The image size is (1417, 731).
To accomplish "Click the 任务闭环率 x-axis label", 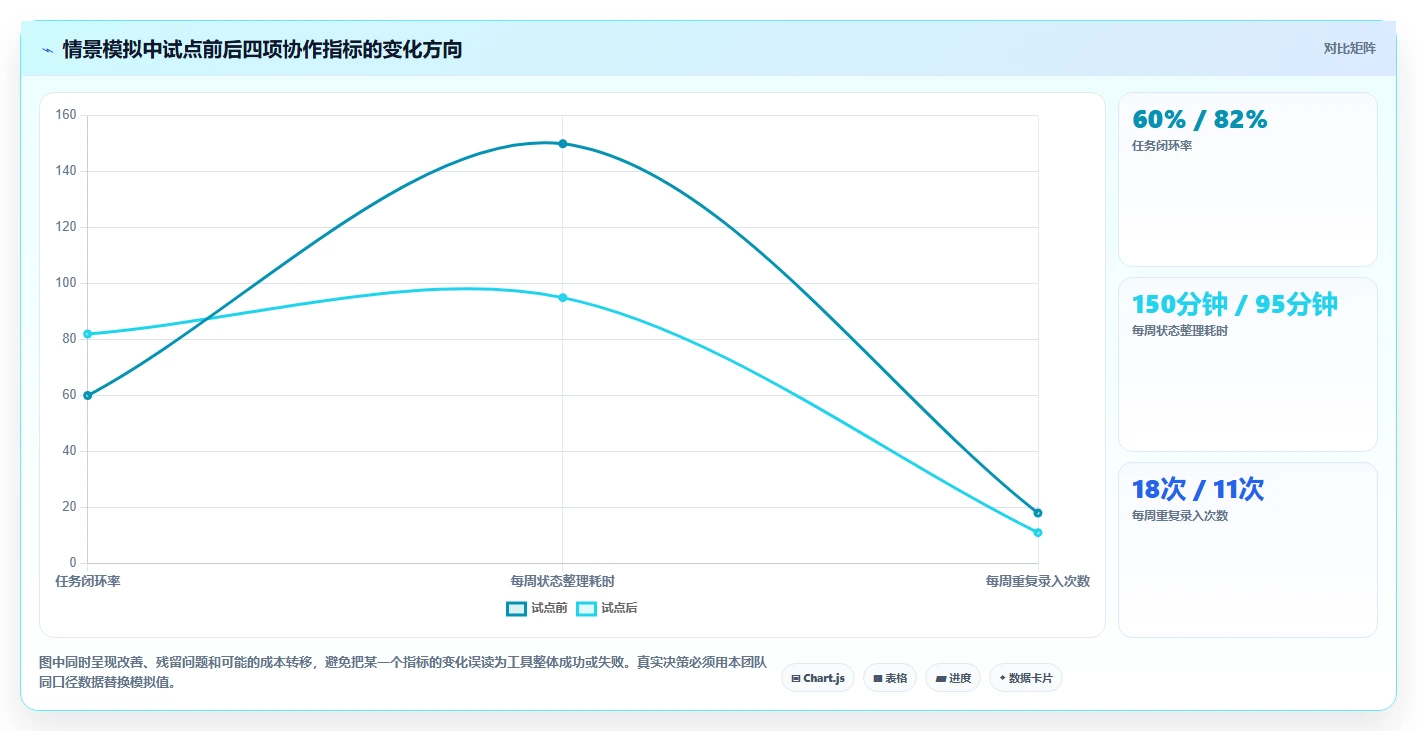I will pyautogui.click(x=88, y=581).
